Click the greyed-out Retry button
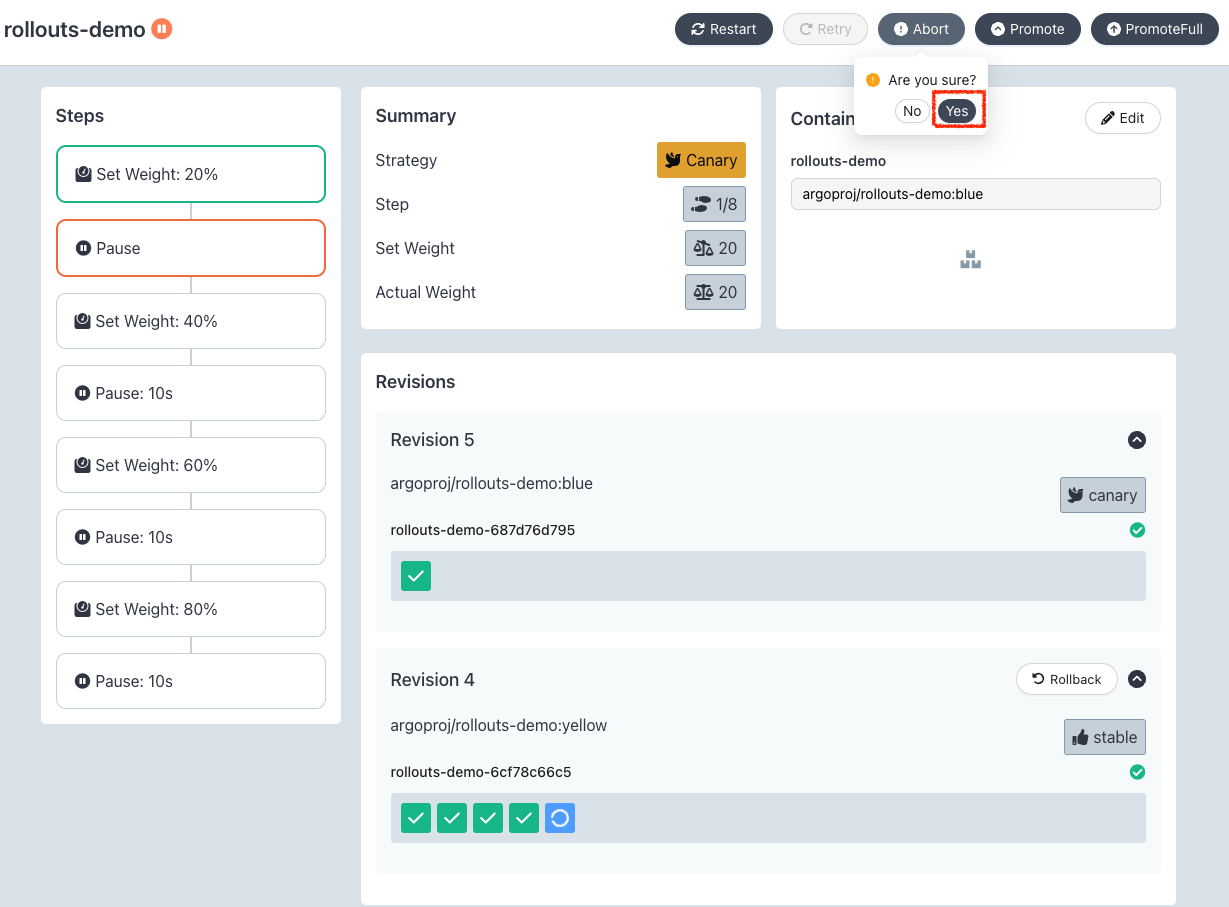The width and height of the screenshot is (1229, 907). tap(826, 29)
